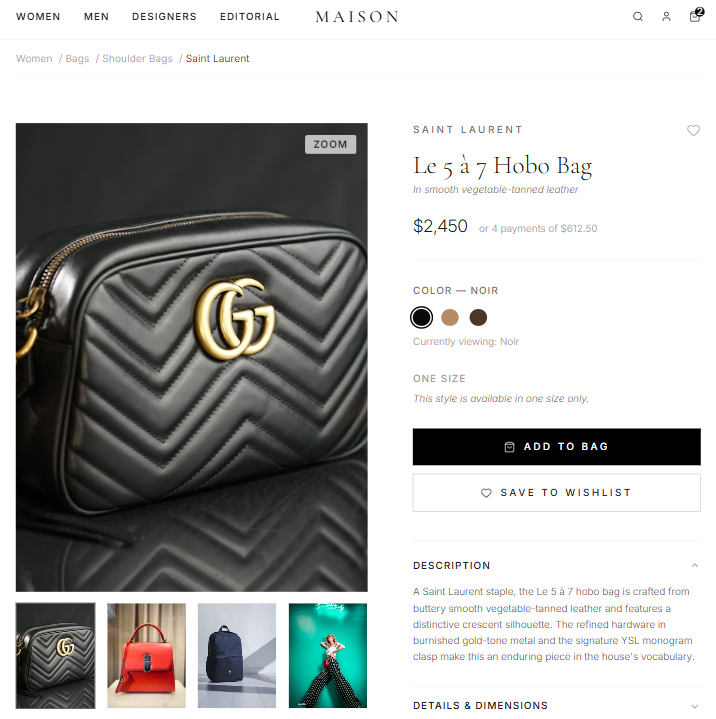The height and width of the screenshot is (719, 716).
Task: View the red handbag thumbnail
Action: click(146, 656)
